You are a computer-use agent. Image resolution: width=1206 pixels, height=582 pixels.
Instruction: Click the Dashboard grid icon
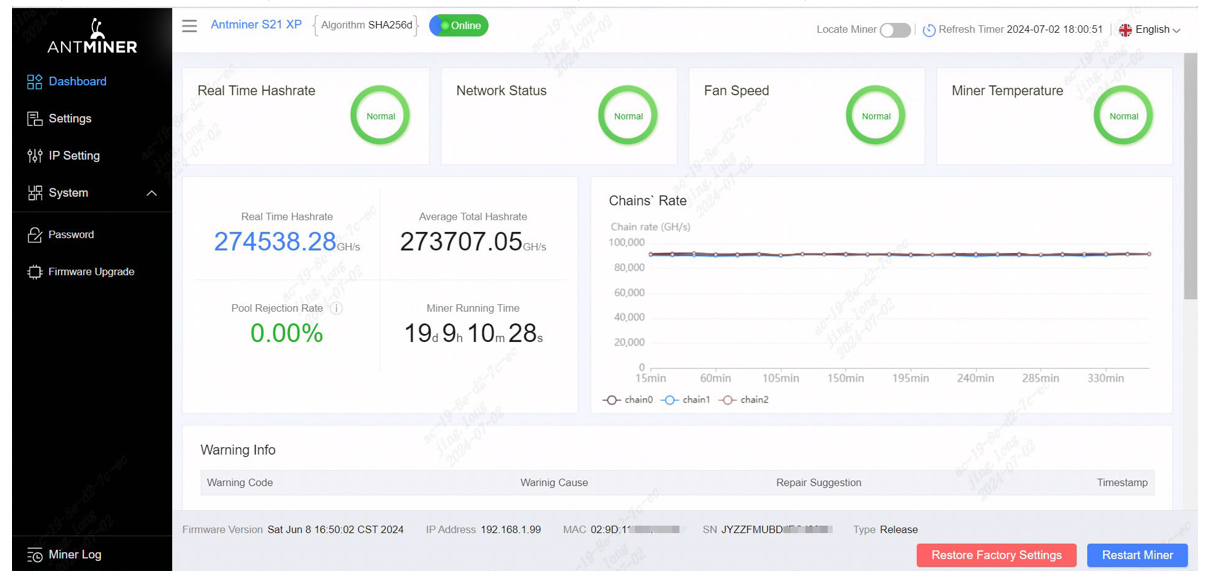35,82
